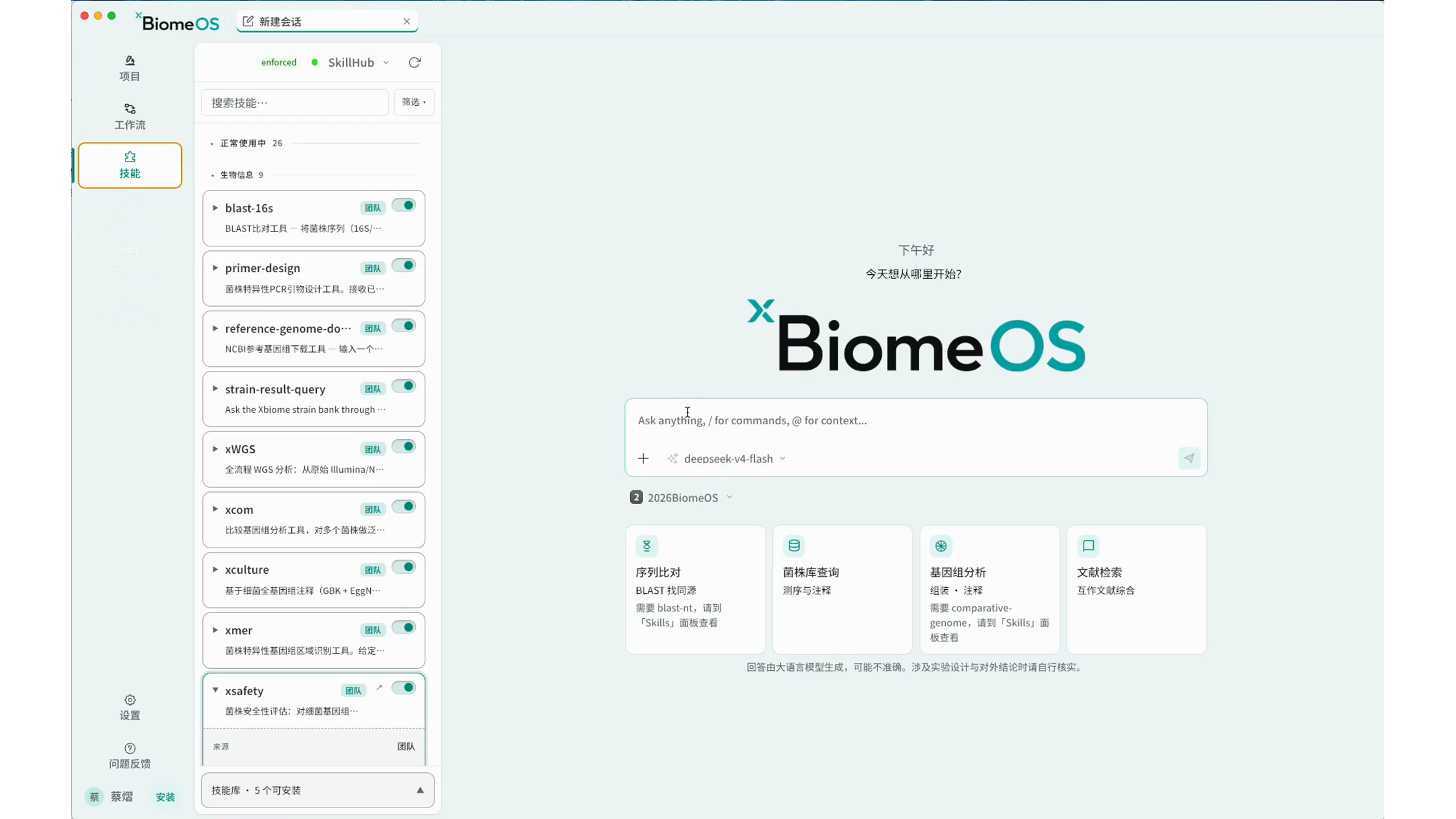Image resolution: width=1456 pixels, height=819 pixels.
Task: Expand the strain-result-query skill row
Action: tap(215, 389)
